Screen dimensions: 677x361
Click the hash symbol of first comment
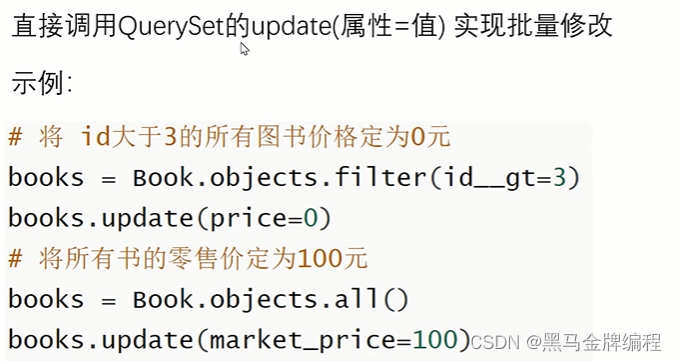coord(15,137)
